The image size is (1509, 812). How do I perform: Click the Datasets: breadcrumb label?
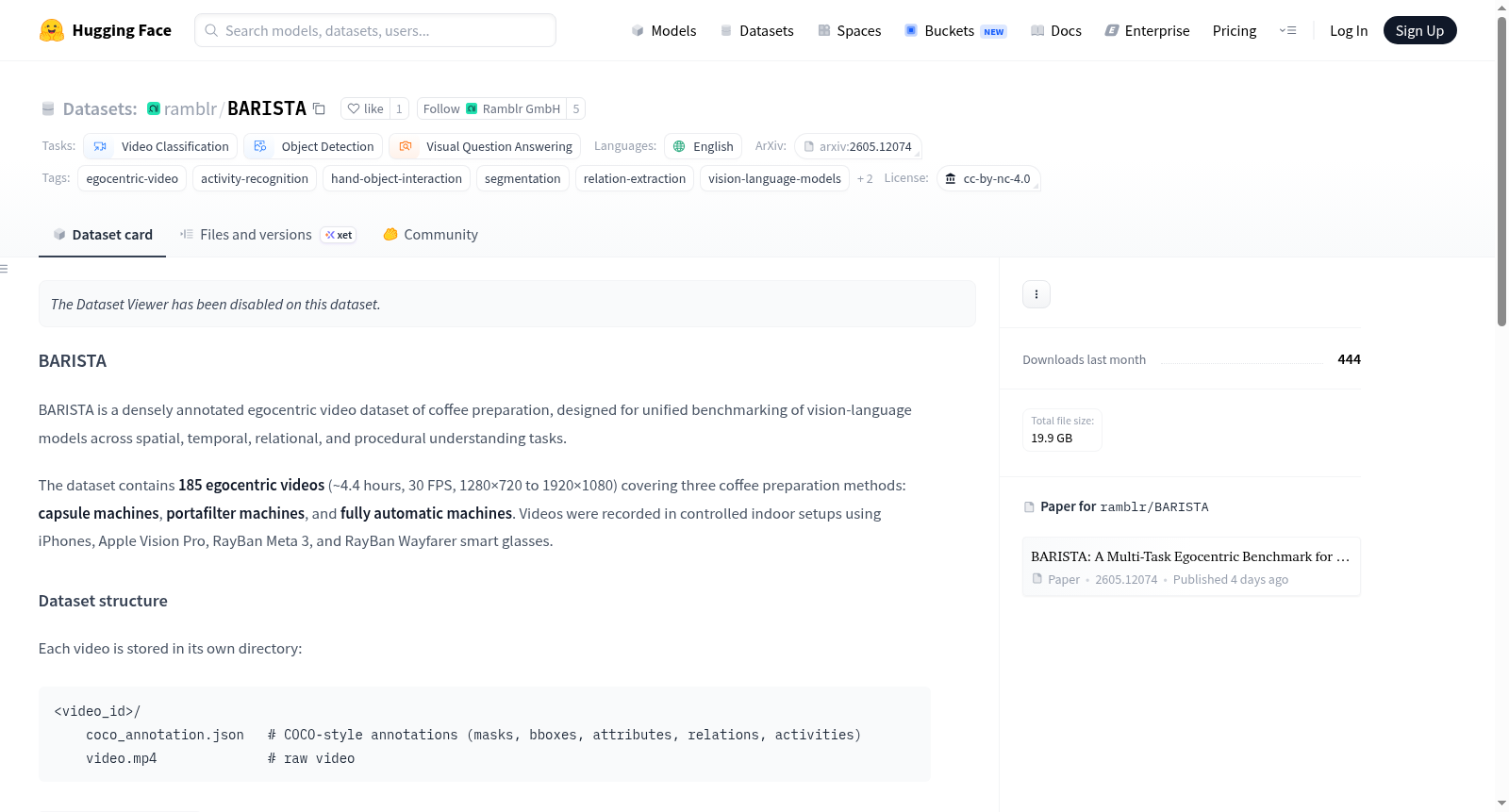click(x=100, y=108)
